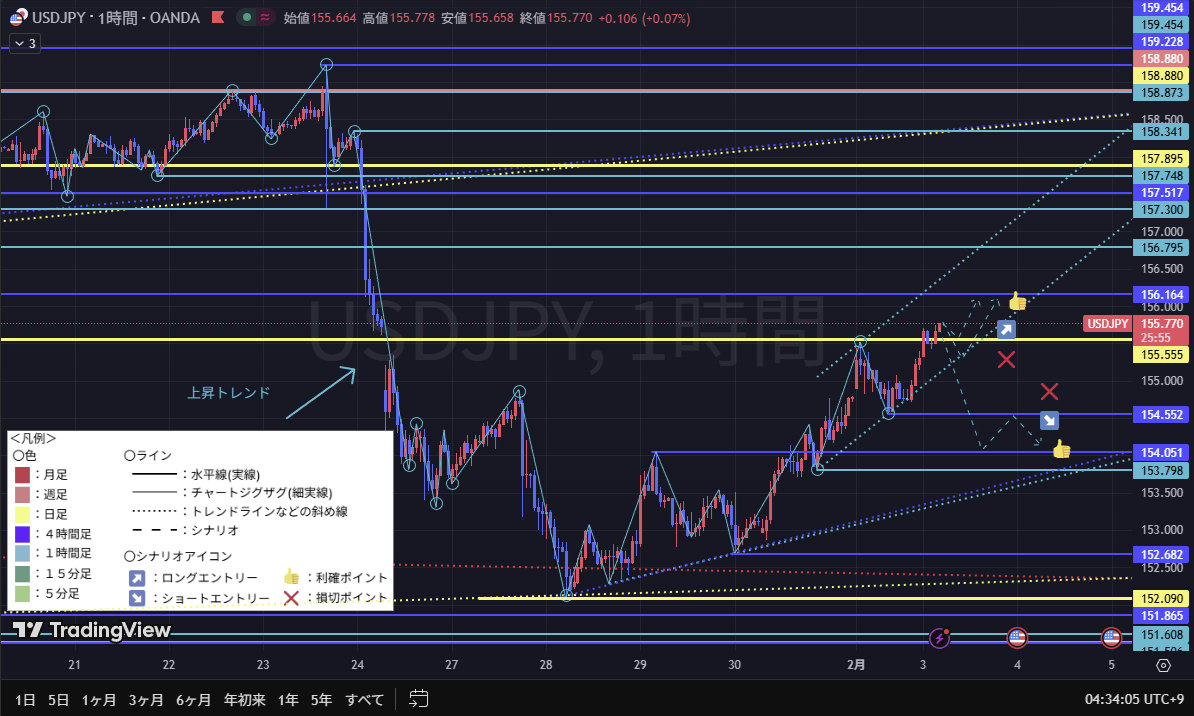Click the short entry down-arrow icon on chart
Screen dimensions: 1194x716
click(x=1049, y=421)
